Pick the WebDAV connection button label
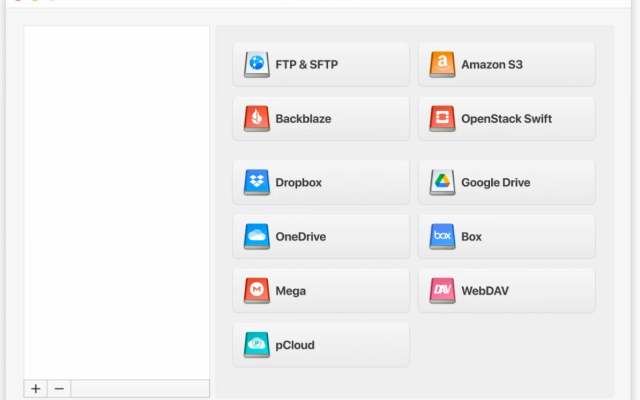Viewport: 640px width, 400px height. 485,291
